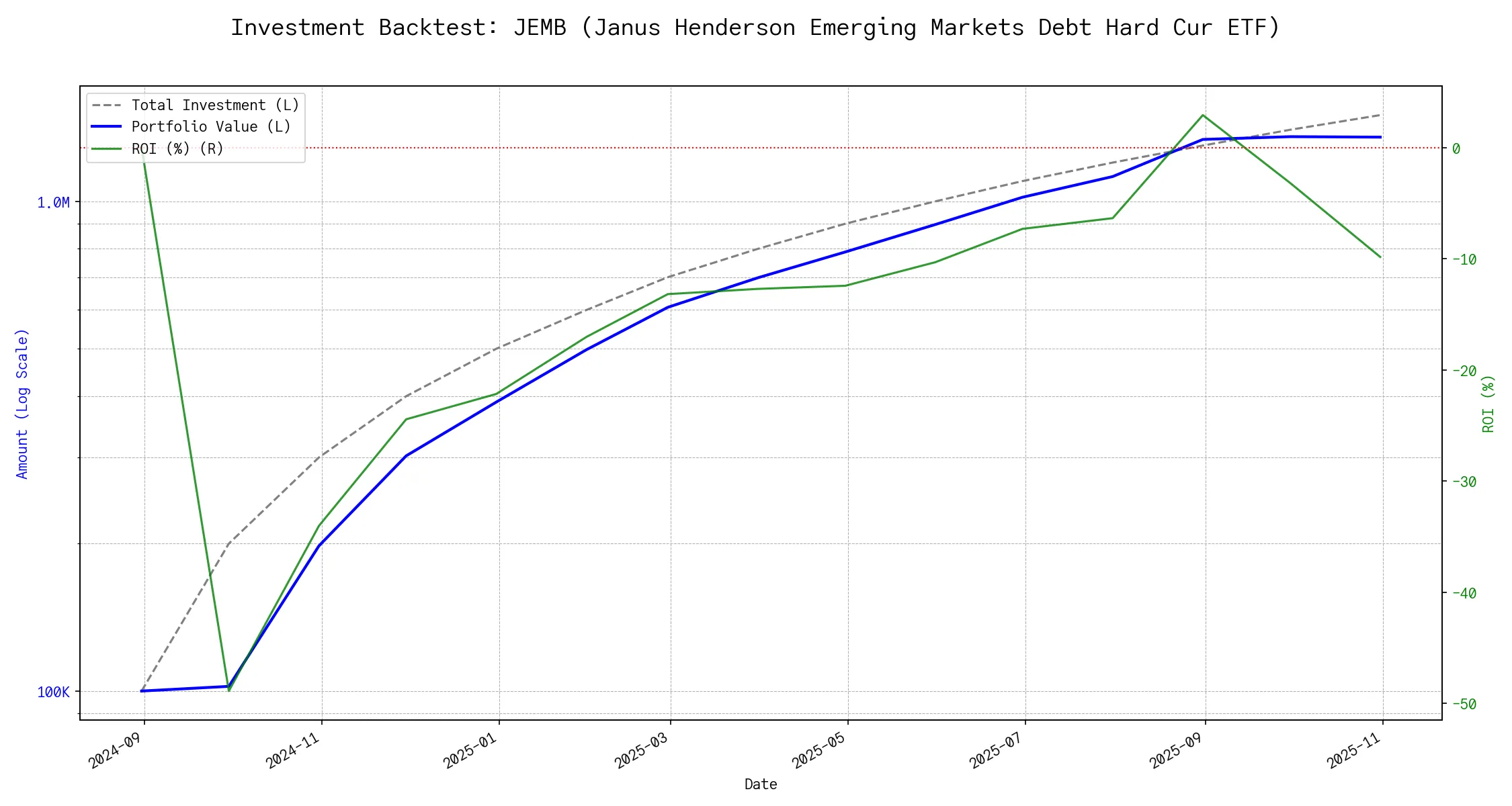Screen dimensions: 1512x806
Task: Click the blue legend line sample
Action: pyautogui.click(x=107, y=127)
